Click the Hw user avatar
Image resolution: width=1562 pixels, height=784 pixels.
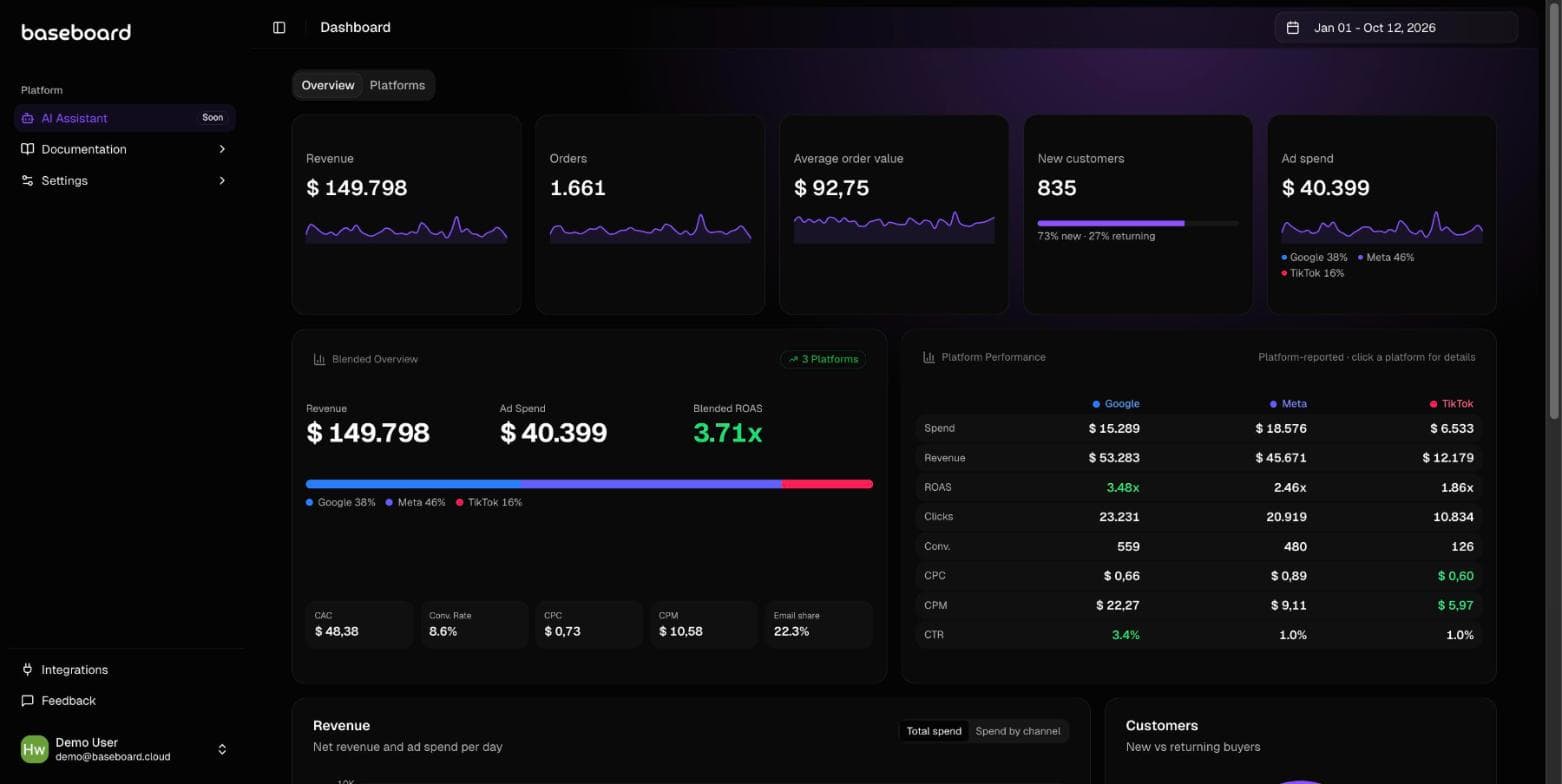coord(34,749)
